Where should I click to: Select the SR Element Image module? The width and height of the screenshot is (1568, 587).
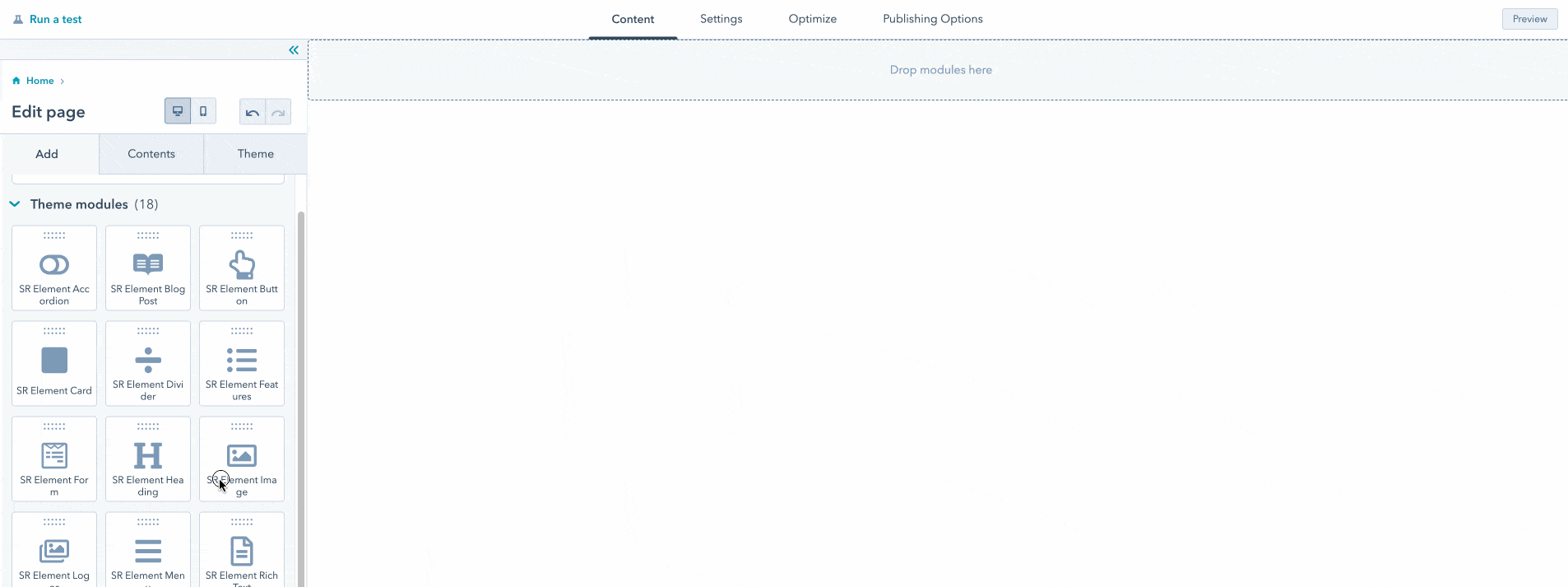point(242,459)
